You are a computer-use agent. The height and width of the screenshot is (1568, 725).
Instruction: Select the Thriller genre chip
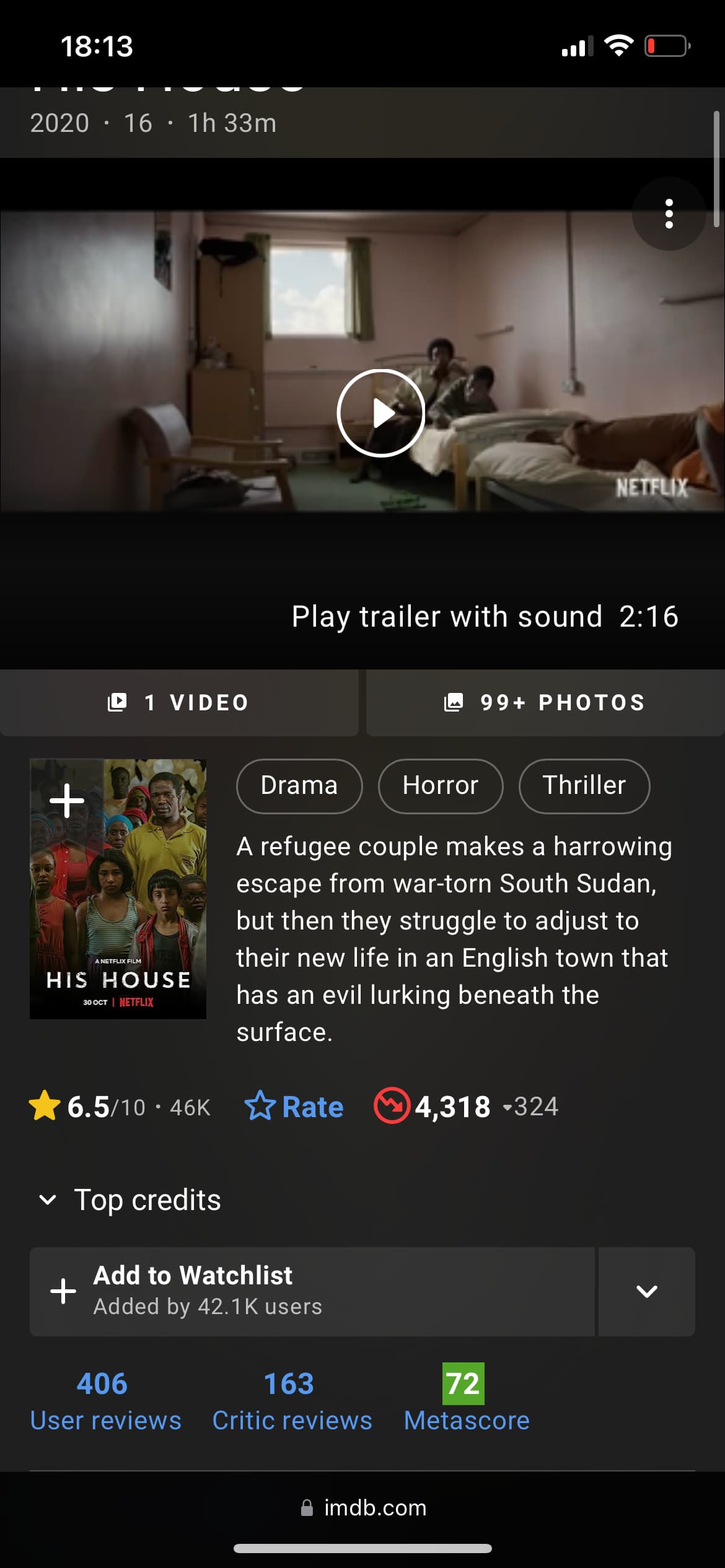click(x=584, y=785)
